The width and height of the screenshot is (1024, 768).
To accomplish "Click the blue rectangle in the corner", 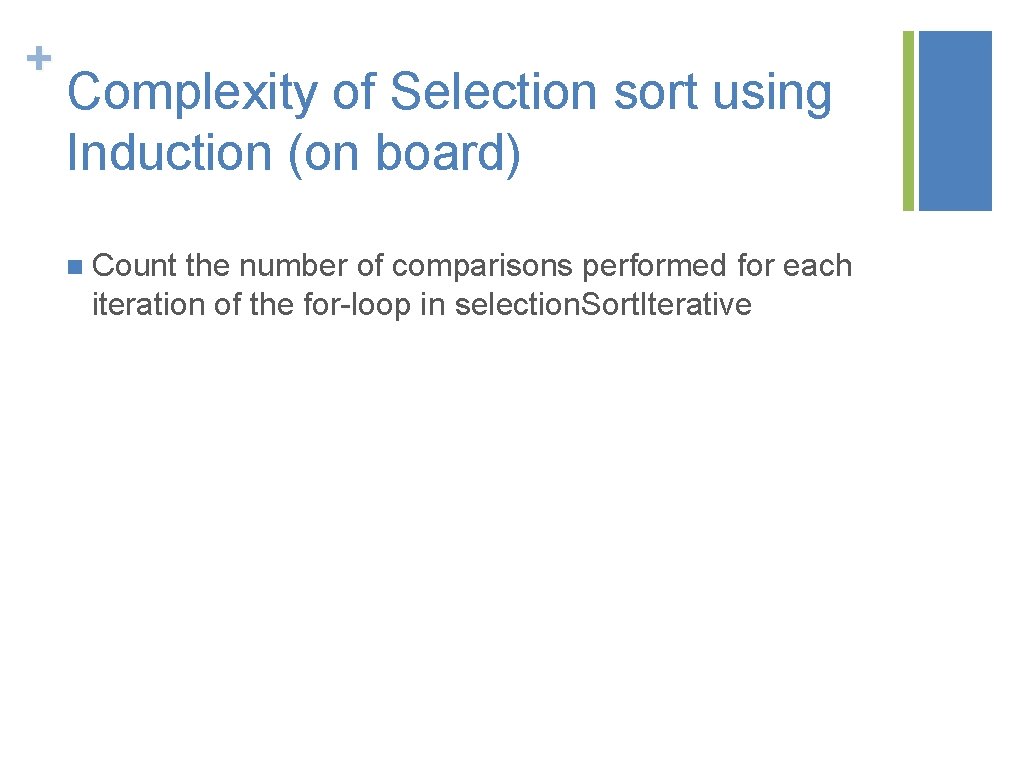I will pyautogui.click(x=955, y=120).
